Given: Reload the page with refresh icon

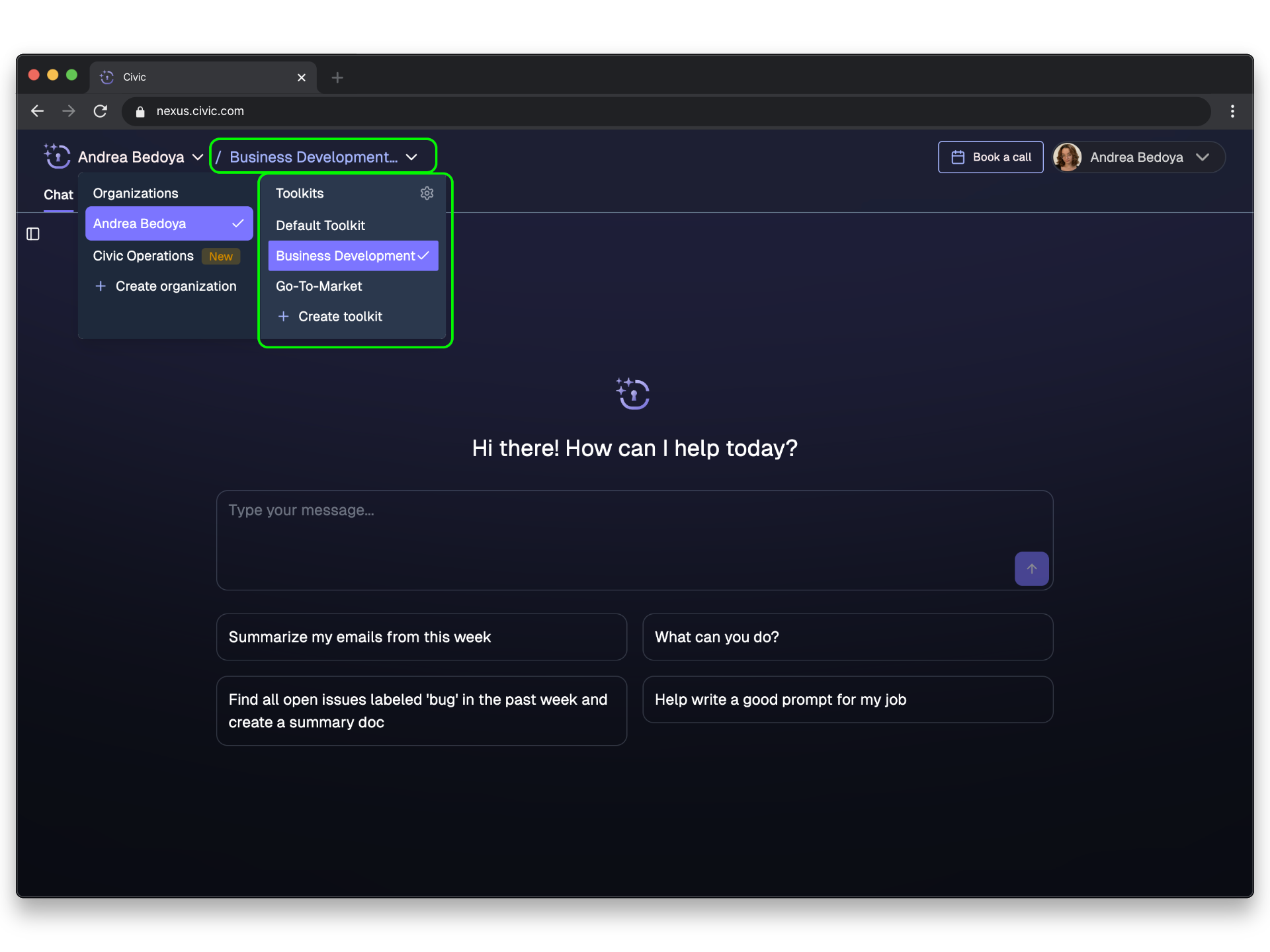Looking at the screenshot, I should tap(101, 111).
